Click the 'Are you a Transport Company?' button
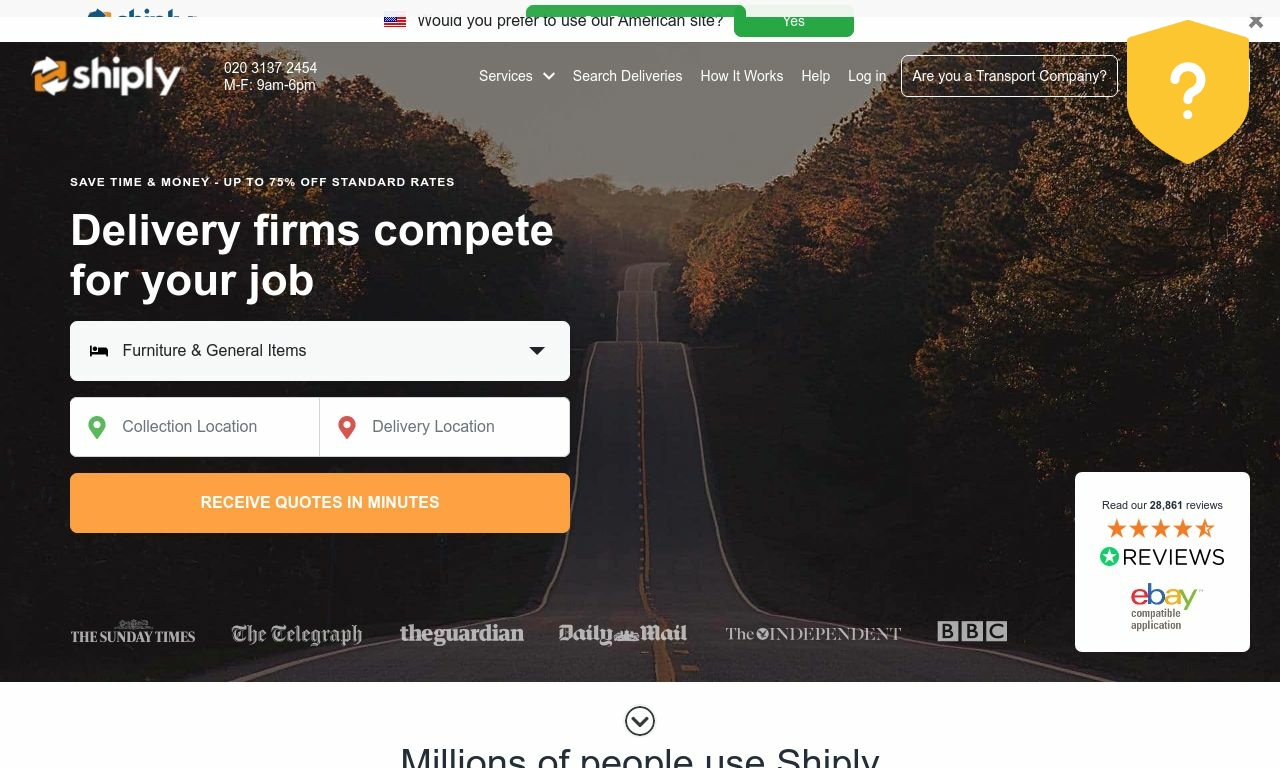The width and height of the screenshot is (1280, 768). tap(1009, 76)
